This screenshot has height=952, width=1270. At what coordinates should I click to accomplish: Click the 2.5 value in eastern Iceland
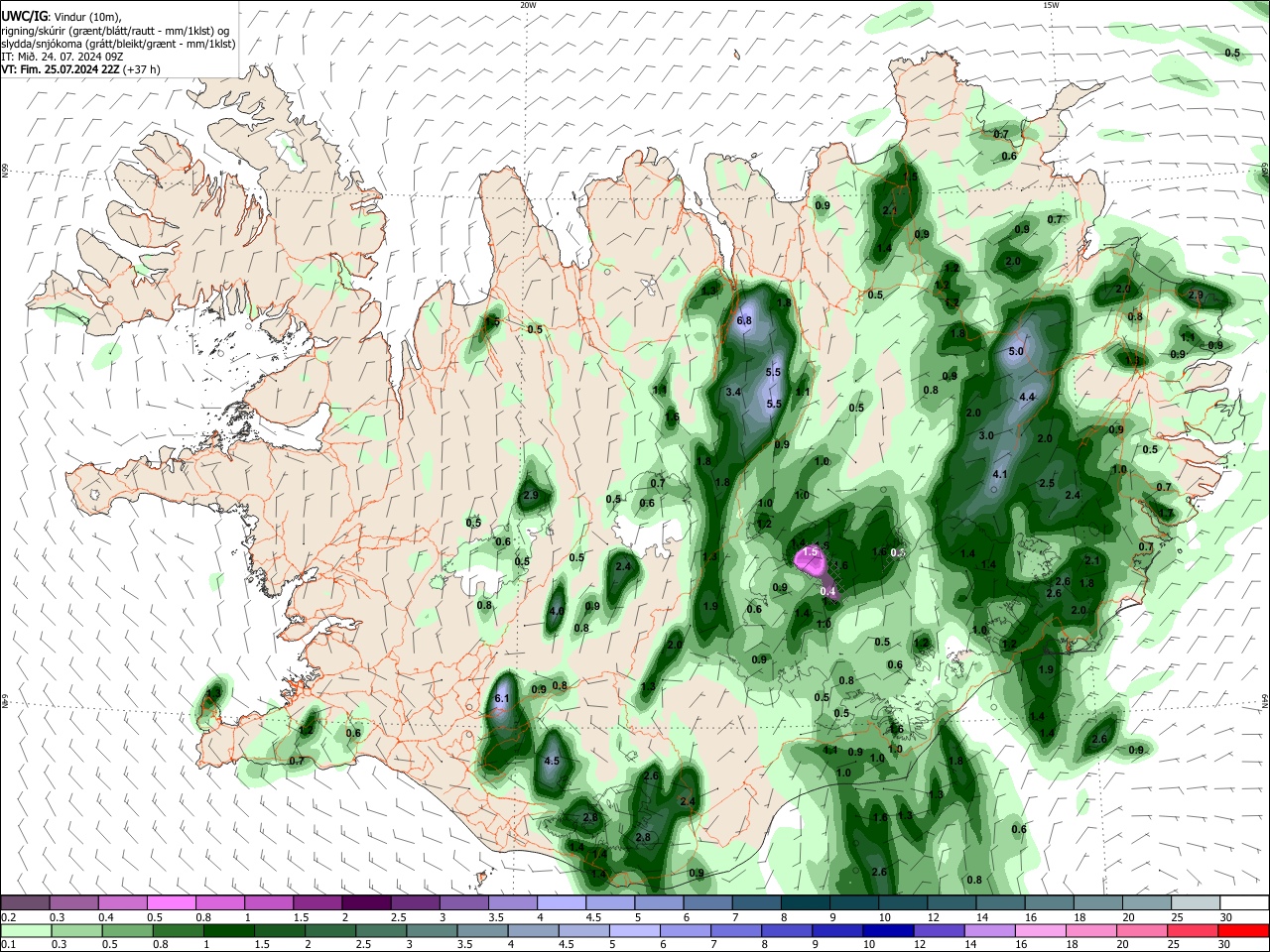[x=1047, y=483]
